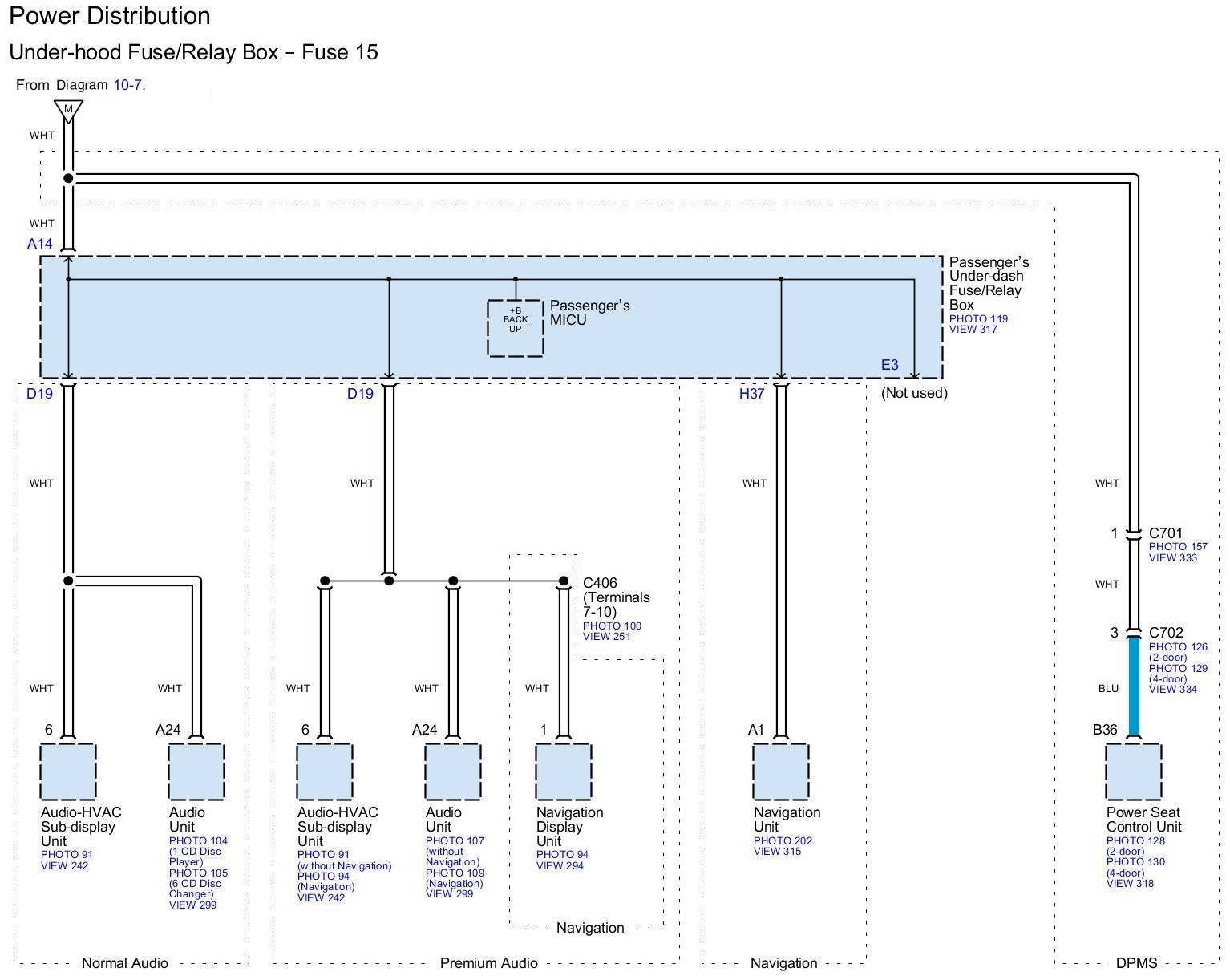Click the Premium Audio Audio-HVAC Sub-display box

click(324, 771)
